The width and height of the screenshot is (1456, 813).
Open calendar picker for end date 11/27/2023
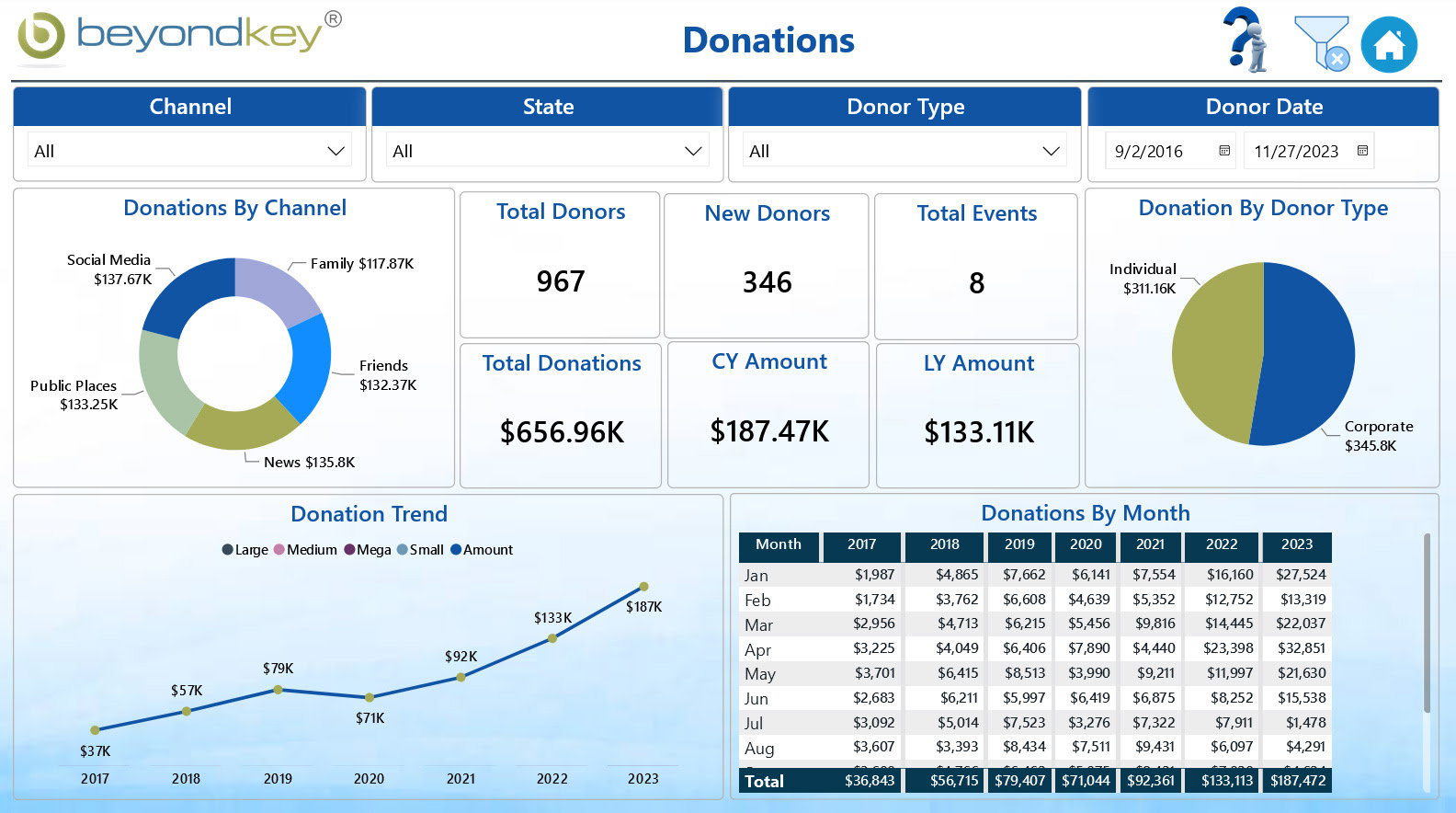click(x=1362, y=151)
